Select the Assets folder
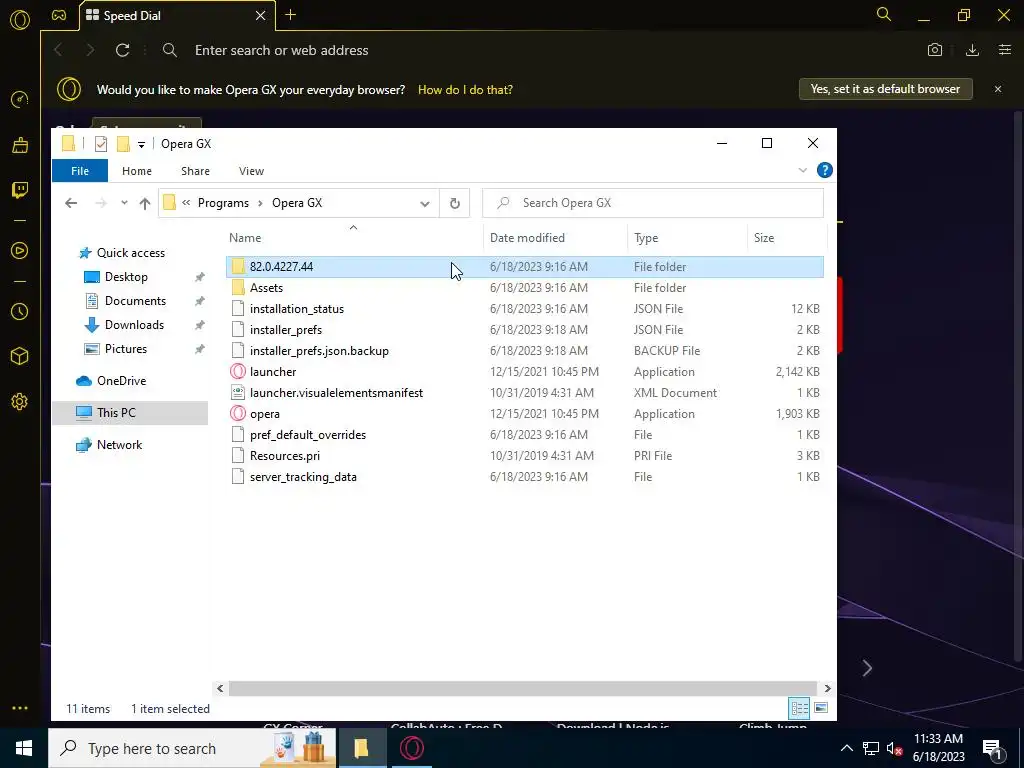Screen dimensions: 1024x768 coord(524,288)
